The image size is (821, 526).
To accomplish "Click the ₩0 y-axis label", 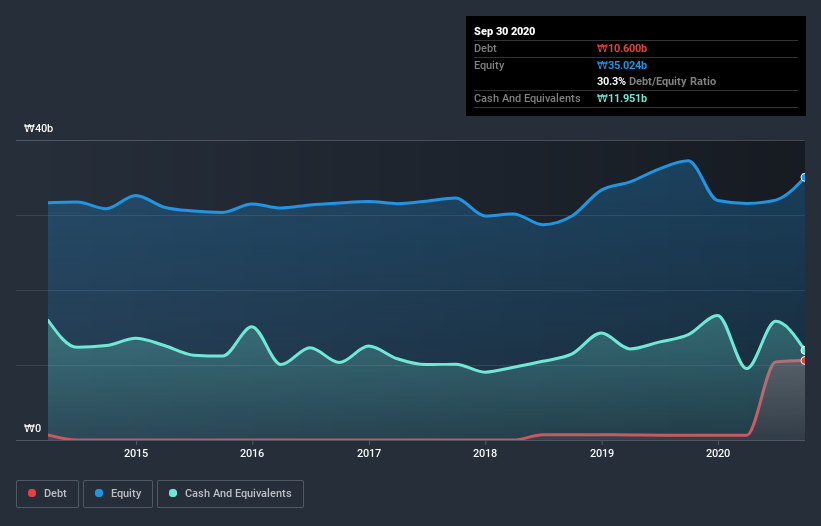I will coord(32,428).
